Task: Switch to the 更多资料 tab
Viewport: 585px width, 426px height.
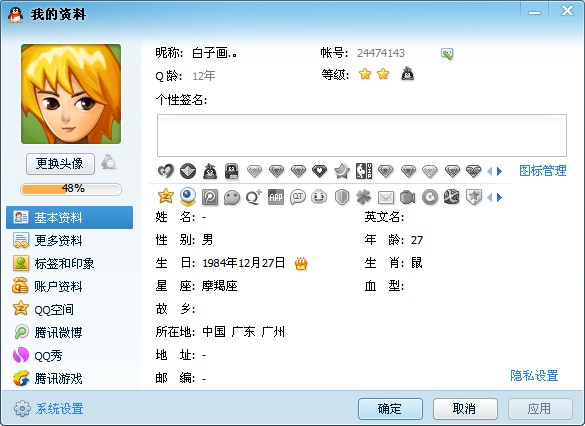Action: pyautogui.click(x=69, y=241)
